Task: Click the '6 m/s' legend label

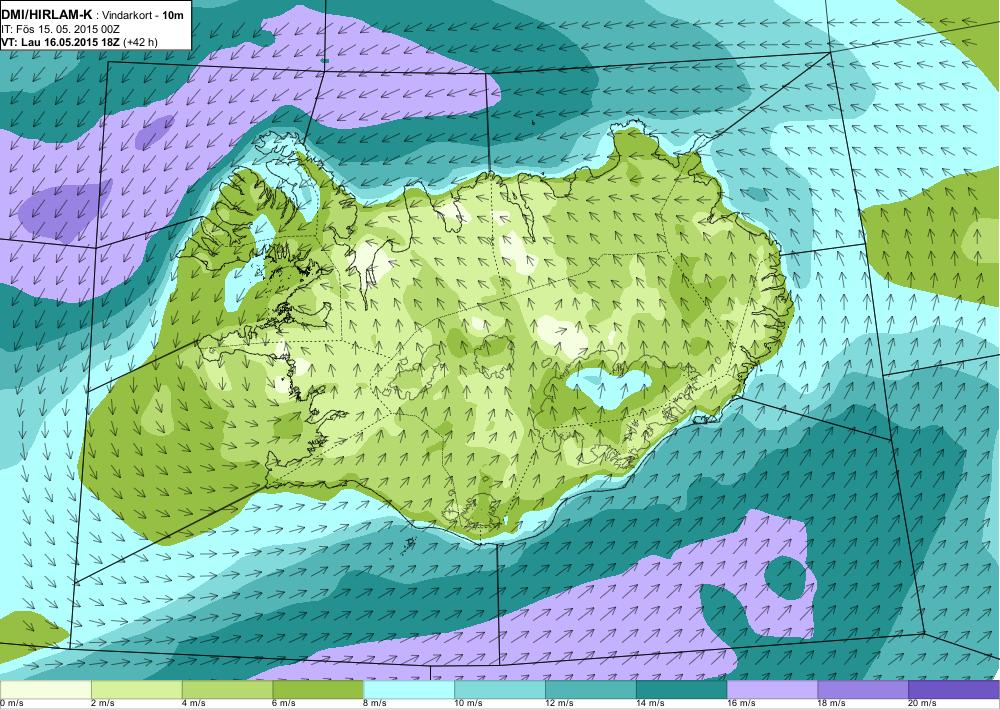Action: (x=285, y=704)
